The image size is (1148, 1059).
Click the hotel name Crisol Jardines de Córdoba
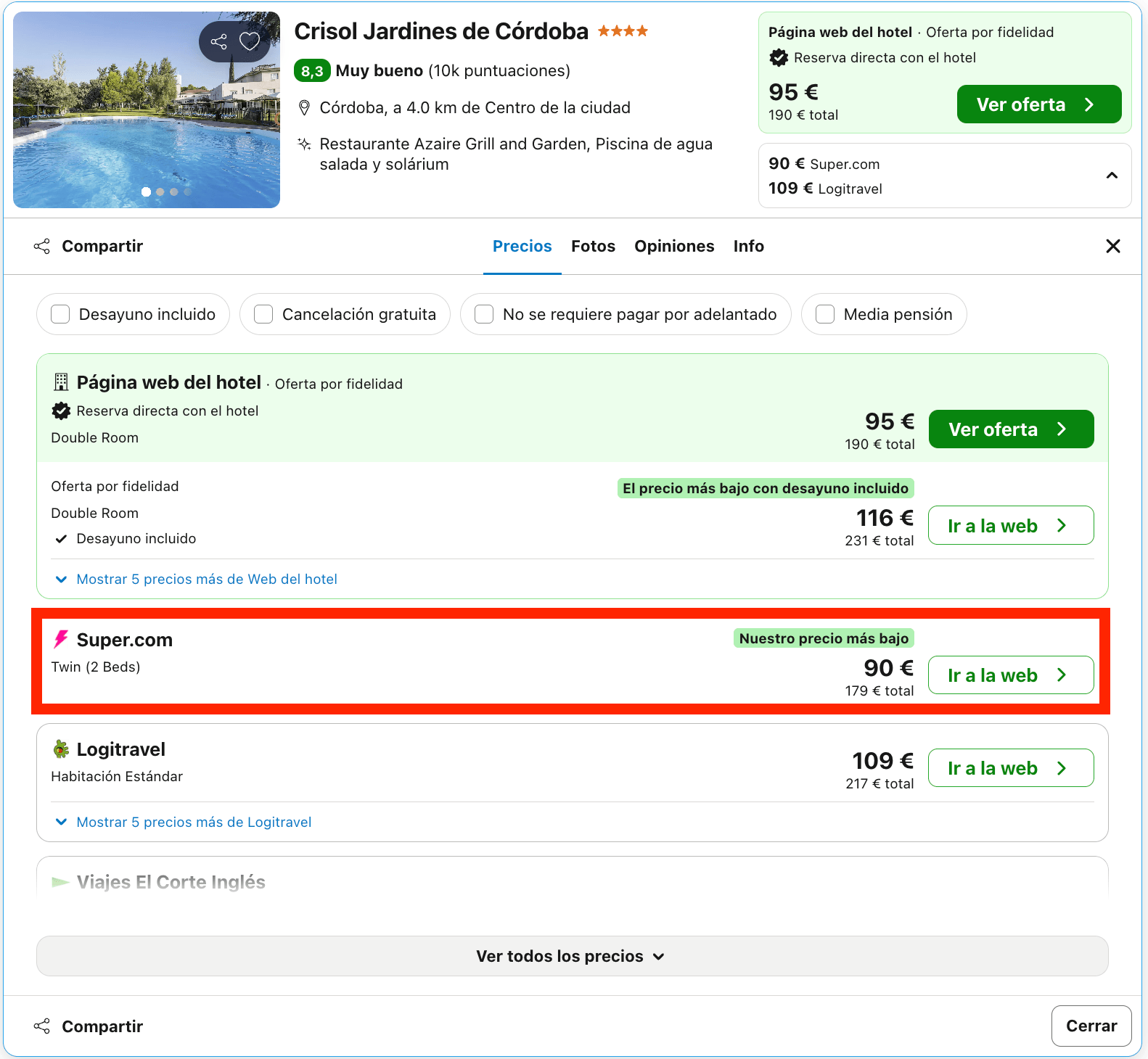(x=441, y=31)
